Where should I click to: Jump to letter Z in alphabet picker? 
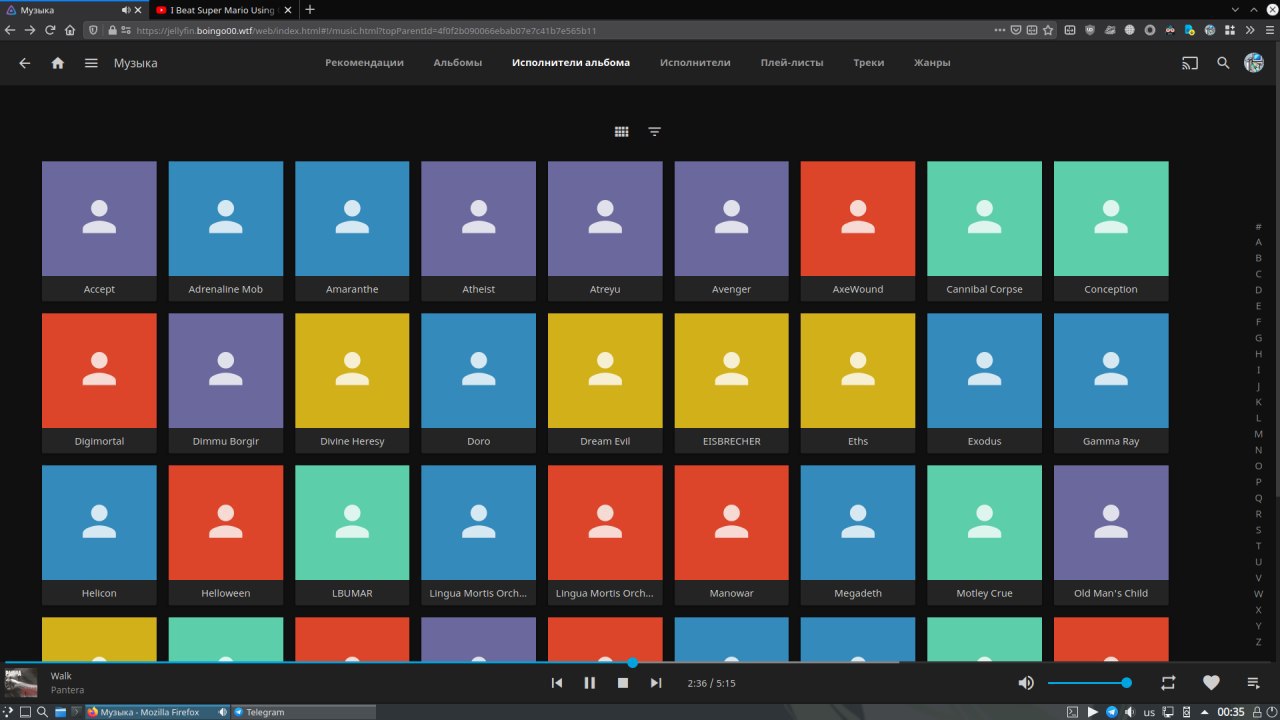coord(1258,642)
